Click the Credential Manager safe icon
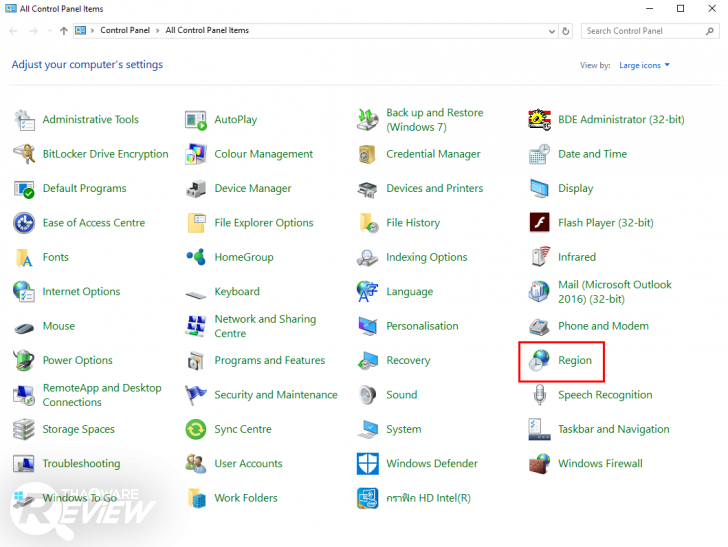The height and width of the screenshot is (547, 728). pyautogui.click(x=368, y=154)
